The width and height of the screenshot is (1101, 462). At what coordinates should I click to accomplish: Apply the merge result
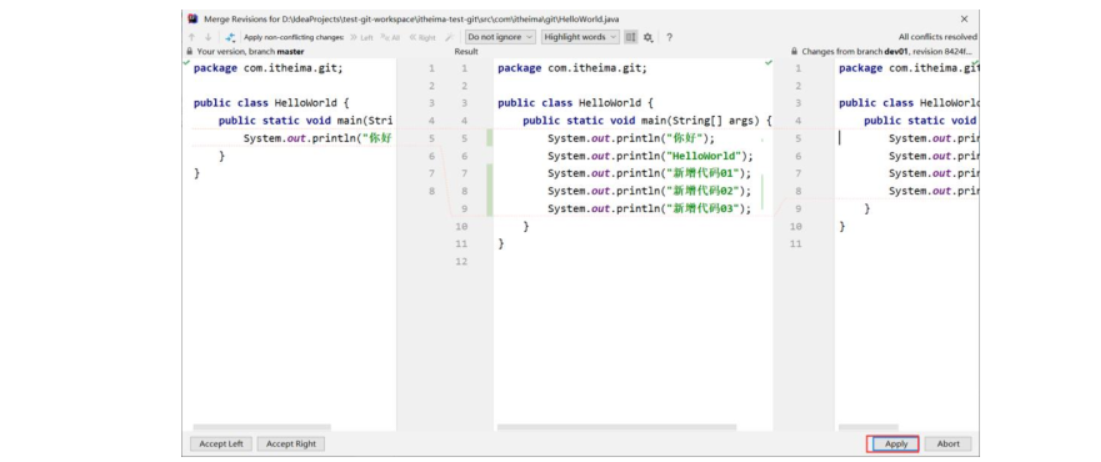896,444
